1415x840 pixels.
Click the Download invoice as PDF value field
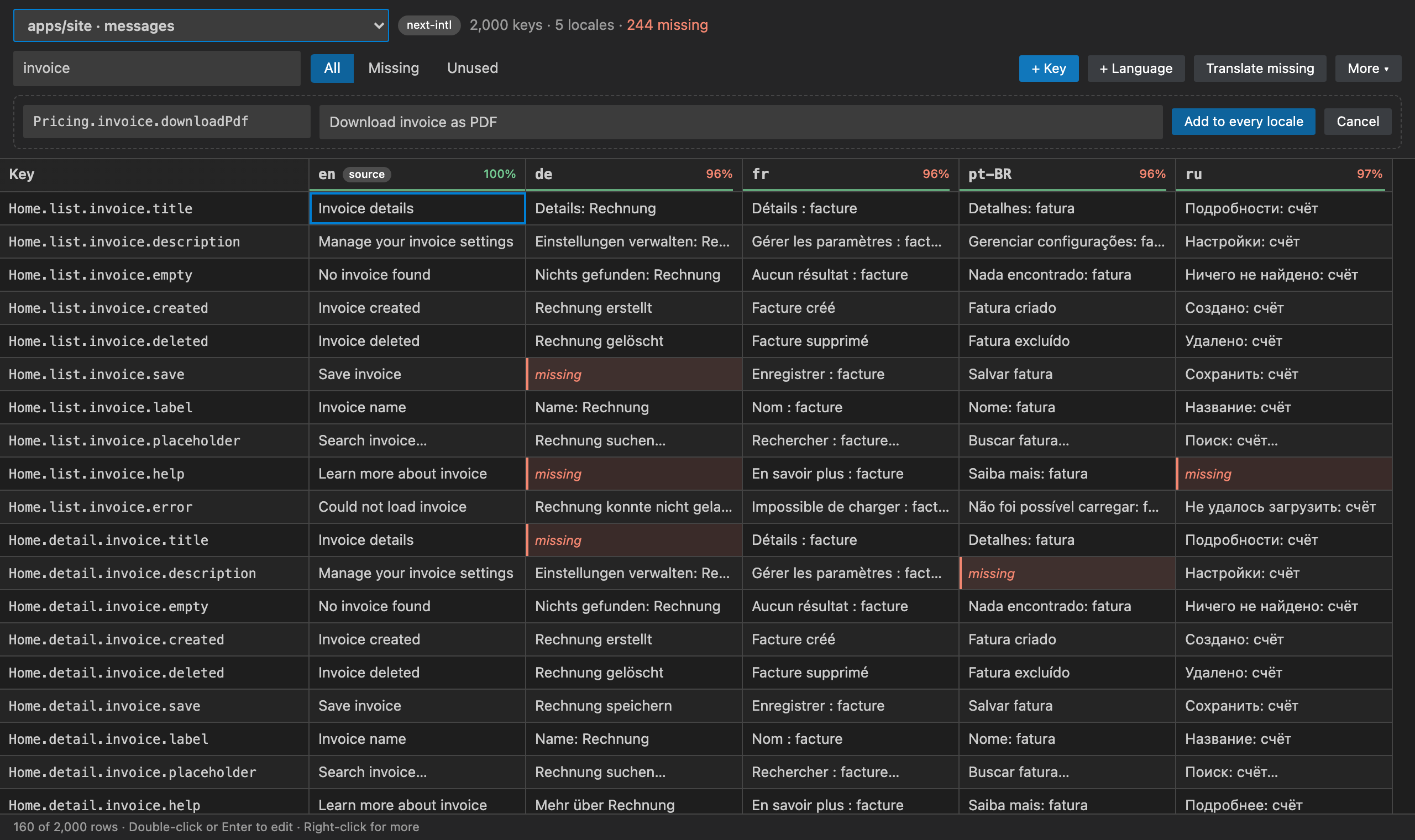[741, 122]
